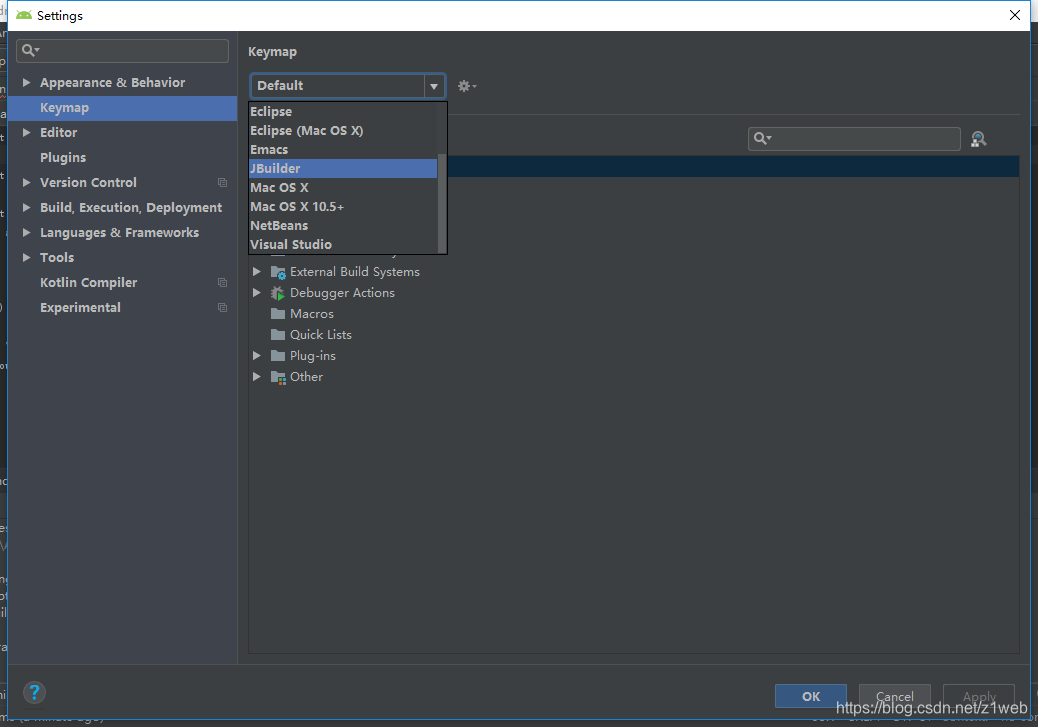
Task: Pick Mac OS X 10.5+ keymap
Action: (x=343, y=207)
